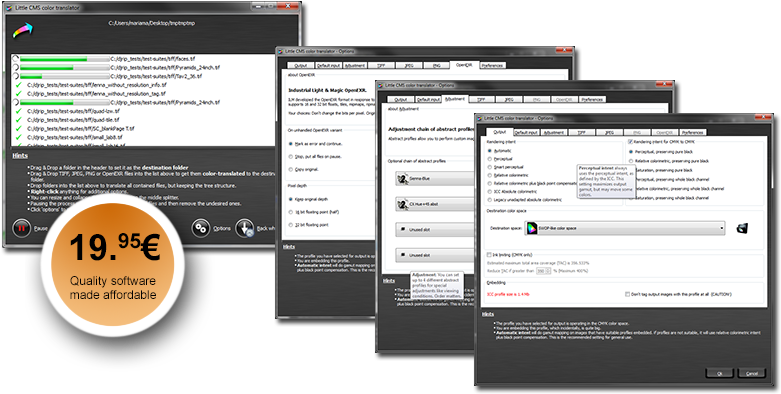Toggle Rendering intent for CMYK to CMYK checkbox
The width and height of the screenshot is (781, 394).
coord(631,142)
